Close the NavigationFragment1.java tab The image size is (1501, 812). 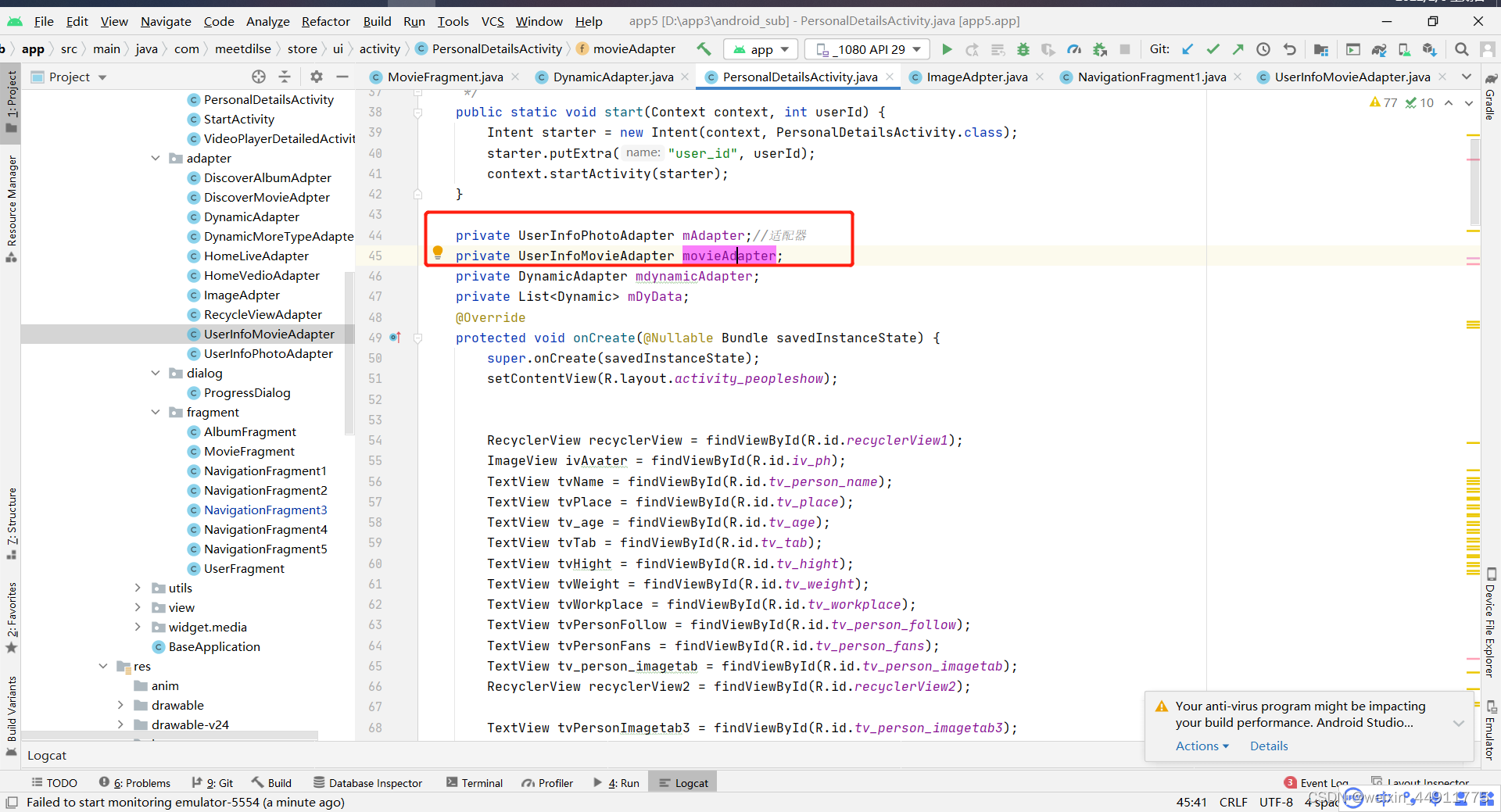pos(1238,77)
